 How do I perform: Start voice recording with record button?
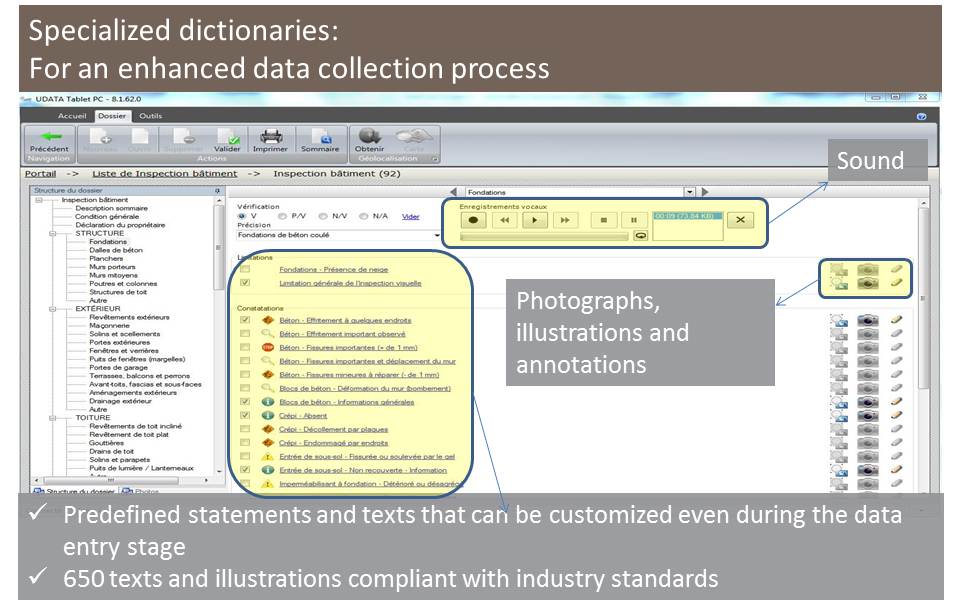(x=477, y=220)
